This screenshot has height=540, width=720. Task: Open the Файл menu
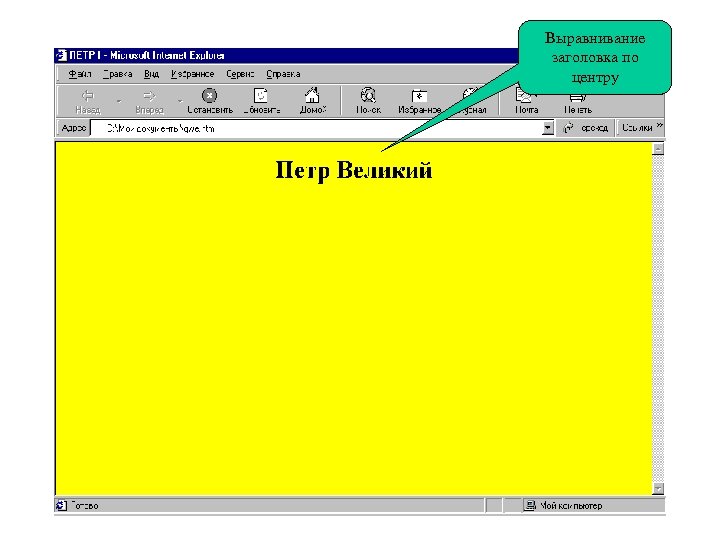pyautogui.click(x=80, y=74)
